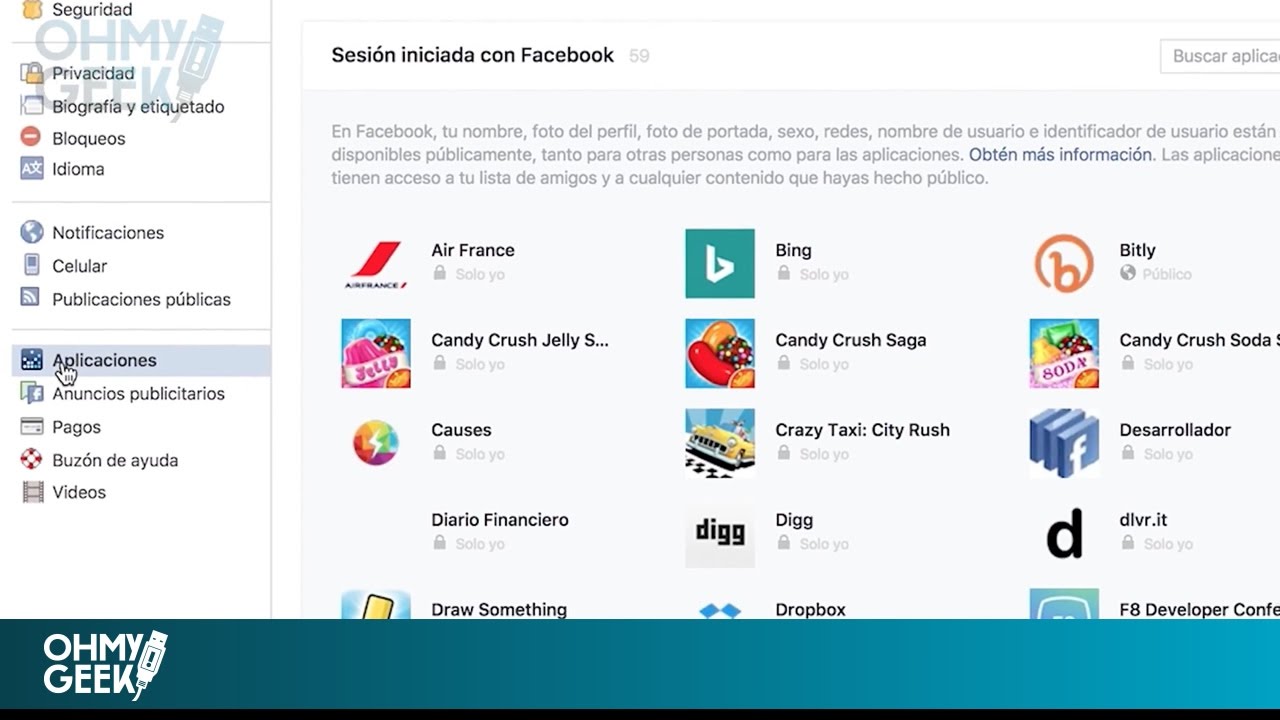
Task: Click the Obtén más información link
Action: 1060,155
